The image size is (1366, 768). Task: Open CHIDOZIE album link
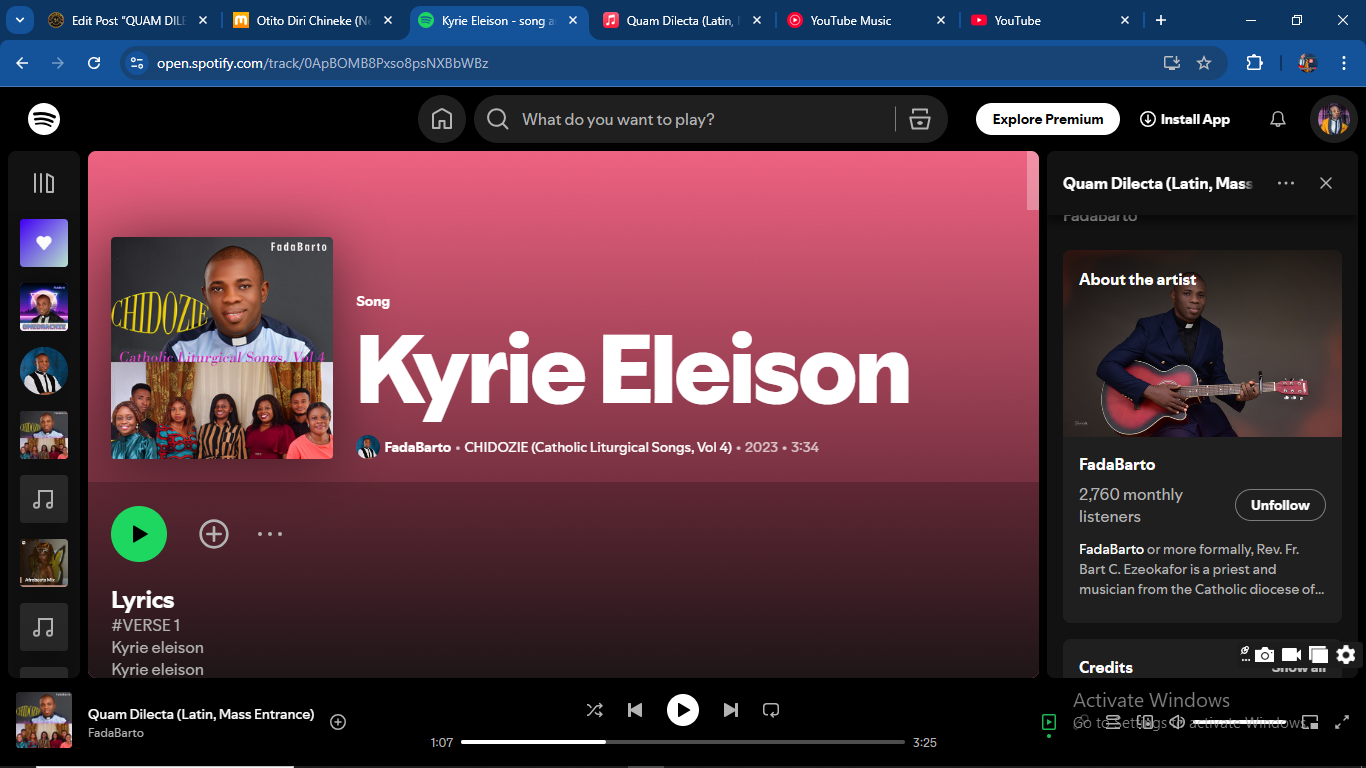598,447
